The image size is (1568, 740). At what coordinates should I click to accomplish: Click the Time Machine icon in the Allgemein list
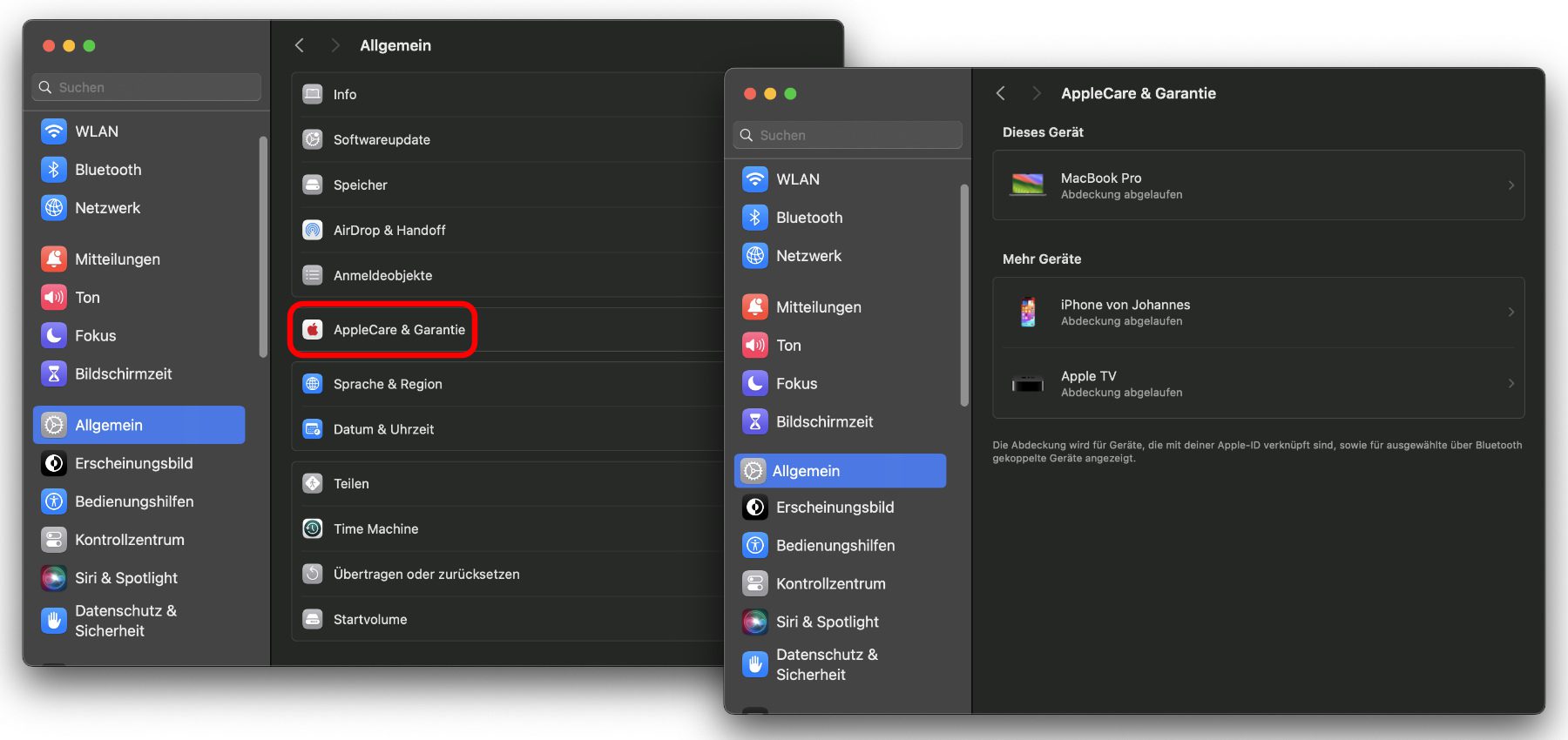tap(313, 528)
